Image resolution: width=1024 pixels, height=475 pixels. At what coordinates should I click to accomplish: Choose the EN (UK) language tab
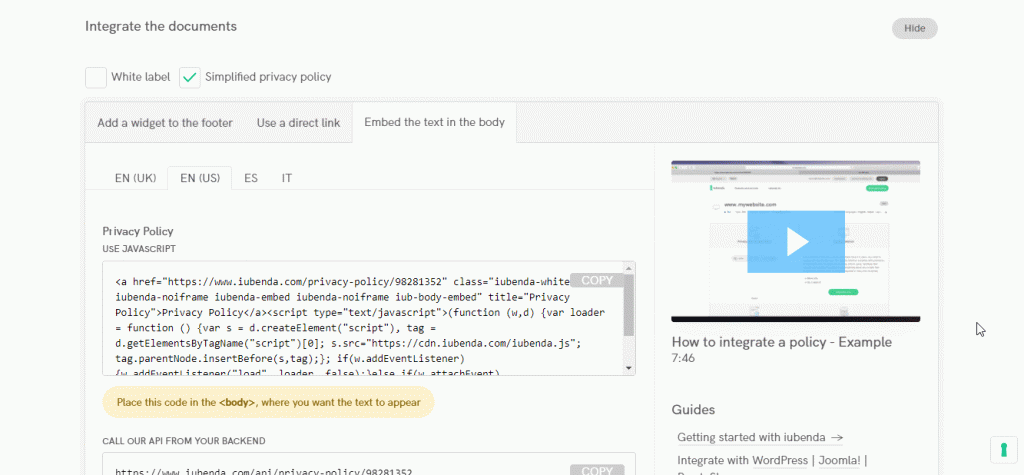pos(135,178)
